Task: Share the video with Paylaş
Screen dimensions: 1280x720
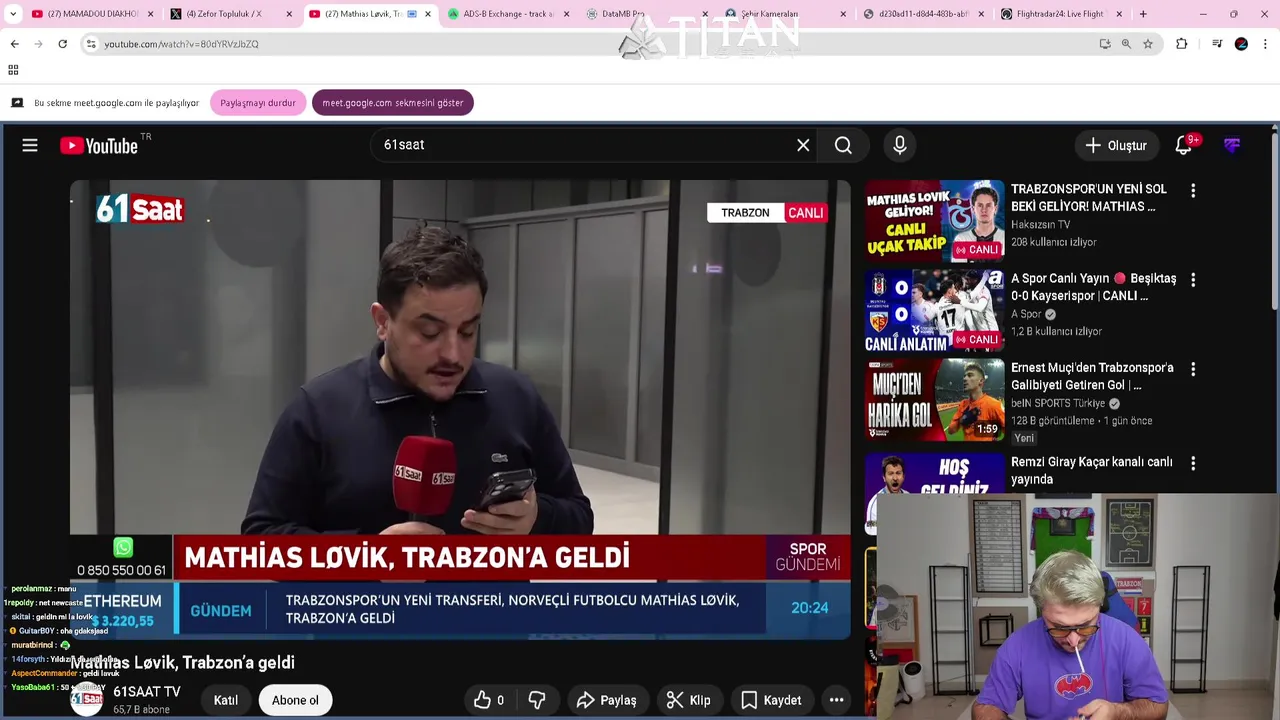Action: [x=607, y=700]
